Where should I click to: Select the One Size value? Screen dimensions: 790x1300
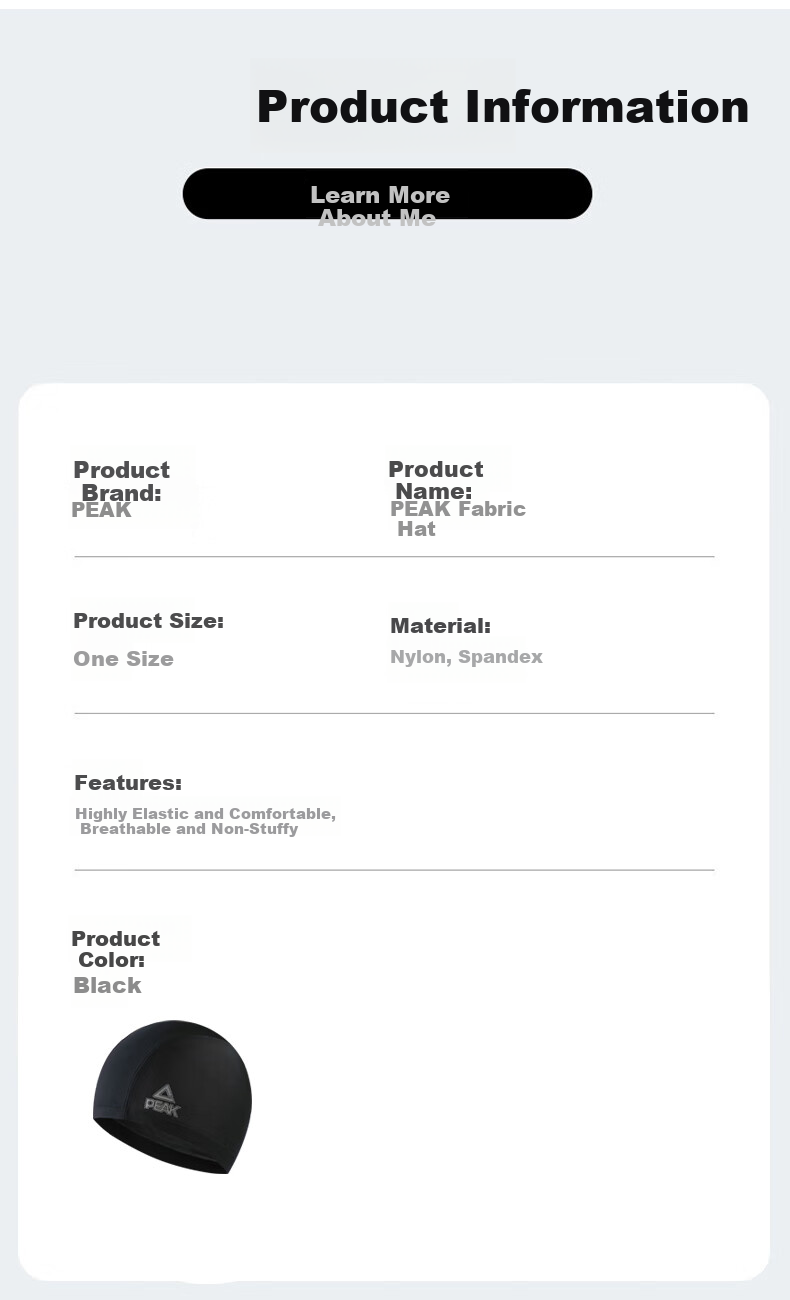point(123,659)
